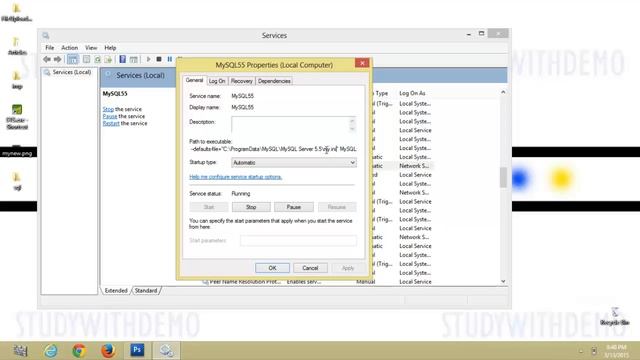The width and height of the screenshot is (640, 360).
Task: Click the Stop the service link
Action: [x=108, y=109]
